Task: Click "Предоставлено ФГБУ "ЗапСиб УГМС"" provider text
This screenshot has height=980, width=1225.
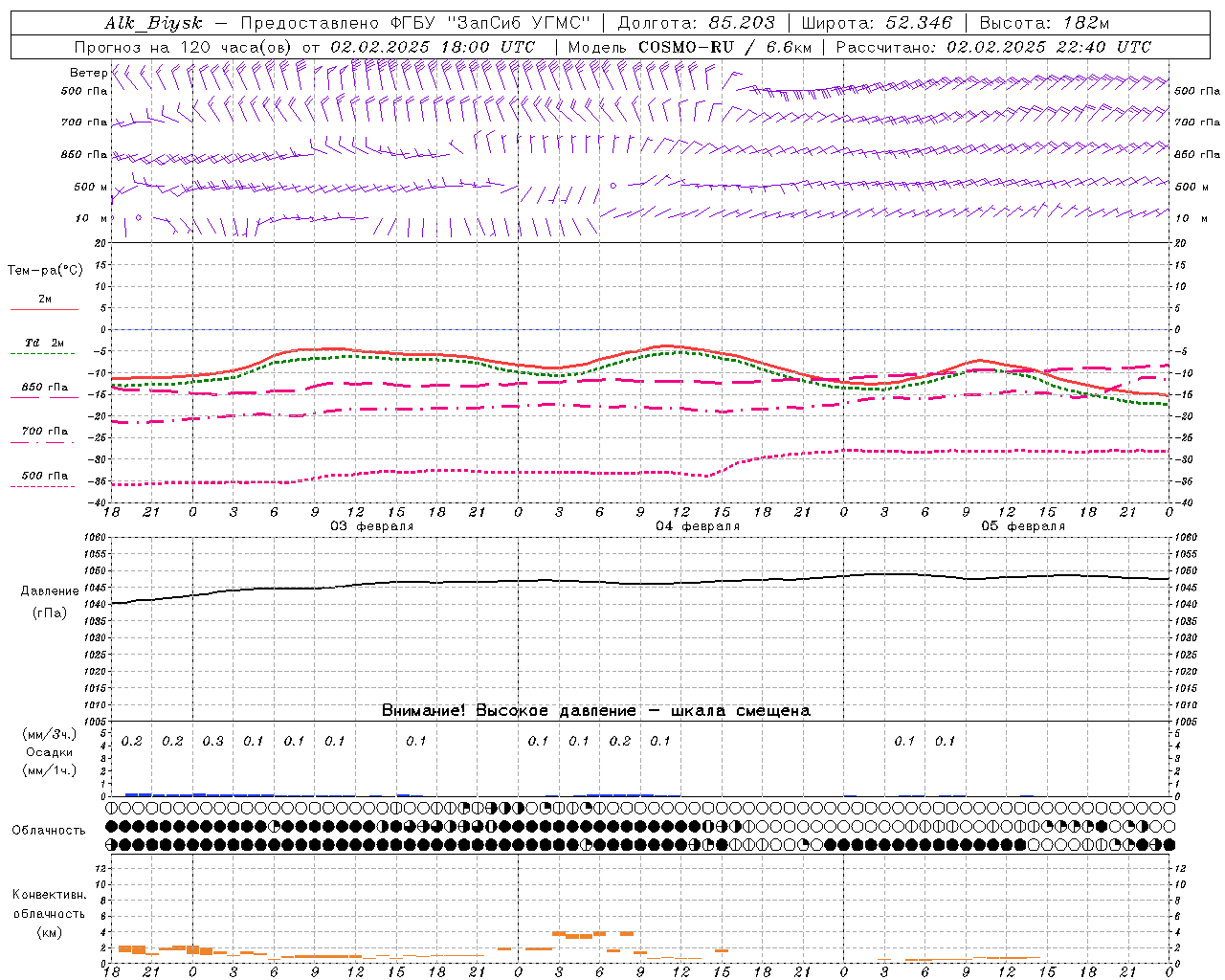Action: coord(415,23)
